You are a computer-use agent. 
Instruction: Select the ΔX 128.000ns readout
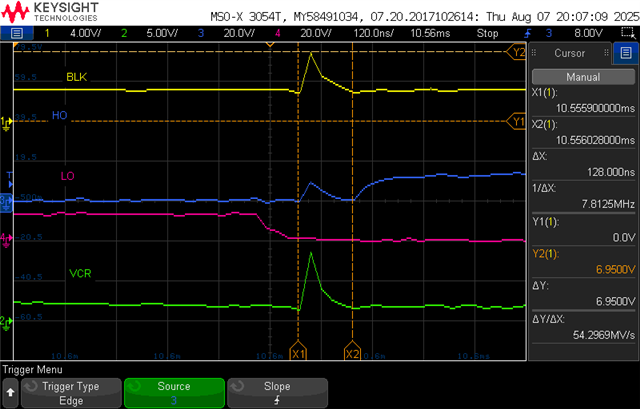(x=611, y=172)
